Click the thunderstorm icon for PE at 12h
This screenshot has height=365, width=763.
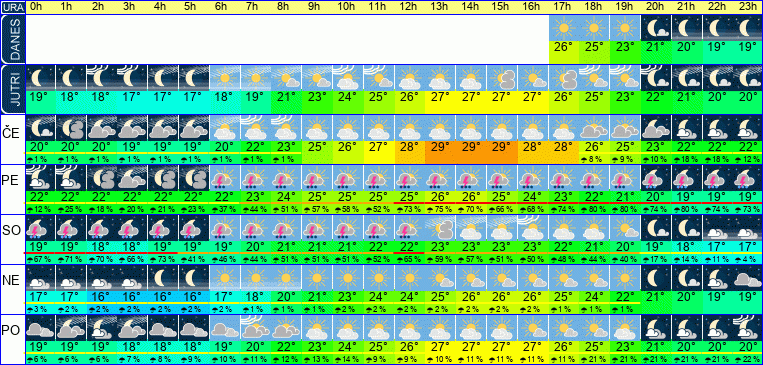(x=410, y=178)
